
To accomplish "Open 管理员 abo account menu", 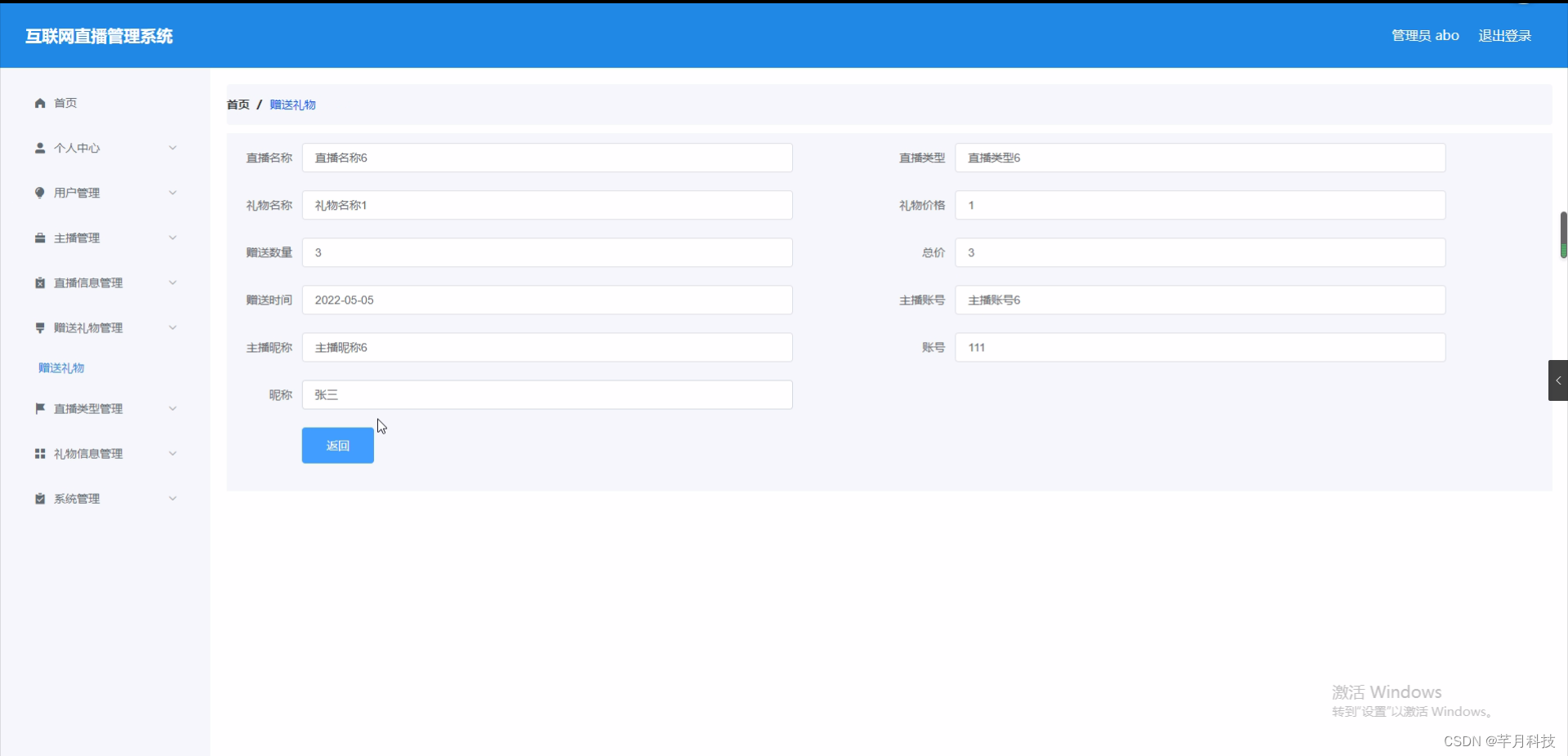I will pos(1424,35).
